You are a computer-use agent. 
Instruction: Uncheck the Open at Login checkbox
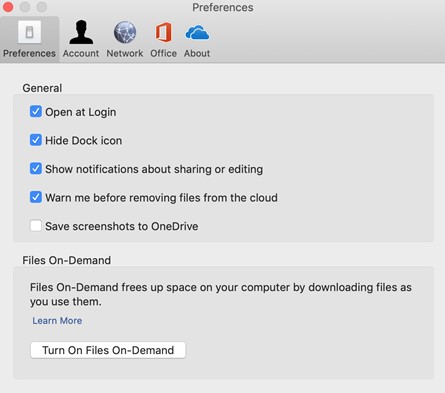pos(36,112)
